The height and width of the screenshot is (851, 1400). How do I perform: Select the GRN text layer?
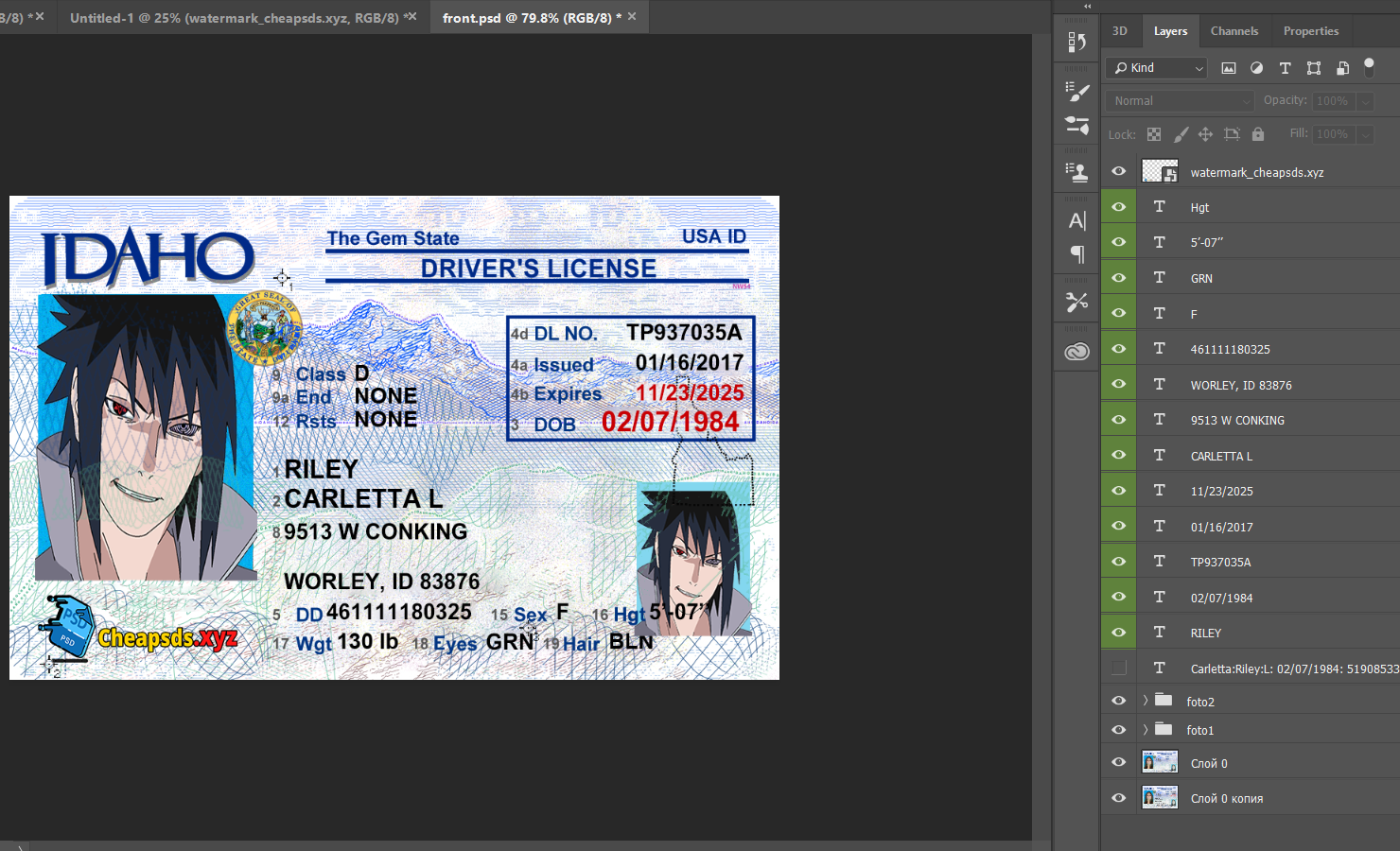[x=1201, y=278]
